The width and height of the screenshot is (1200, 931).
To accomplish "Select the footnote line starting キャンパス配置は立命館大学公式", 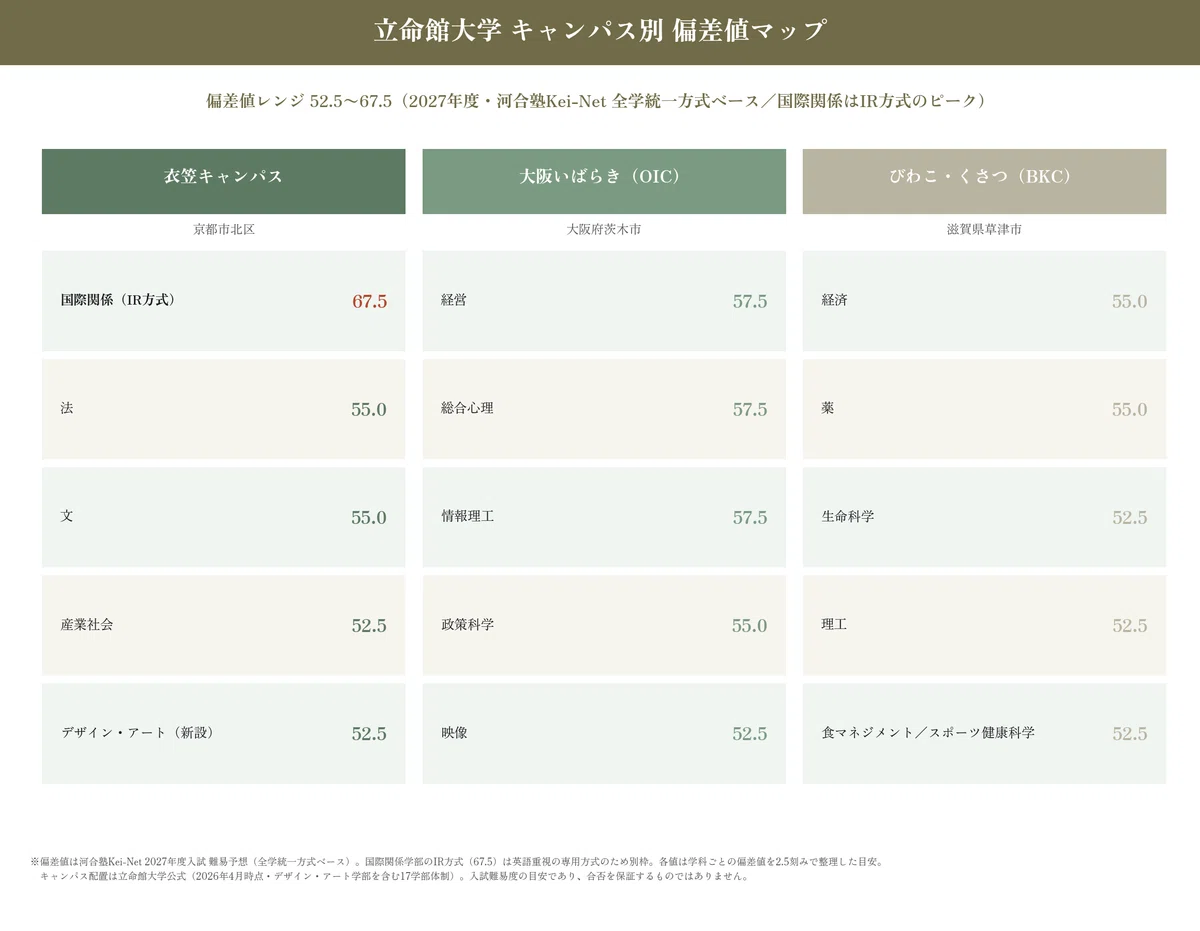I will [x=394, y=876].
